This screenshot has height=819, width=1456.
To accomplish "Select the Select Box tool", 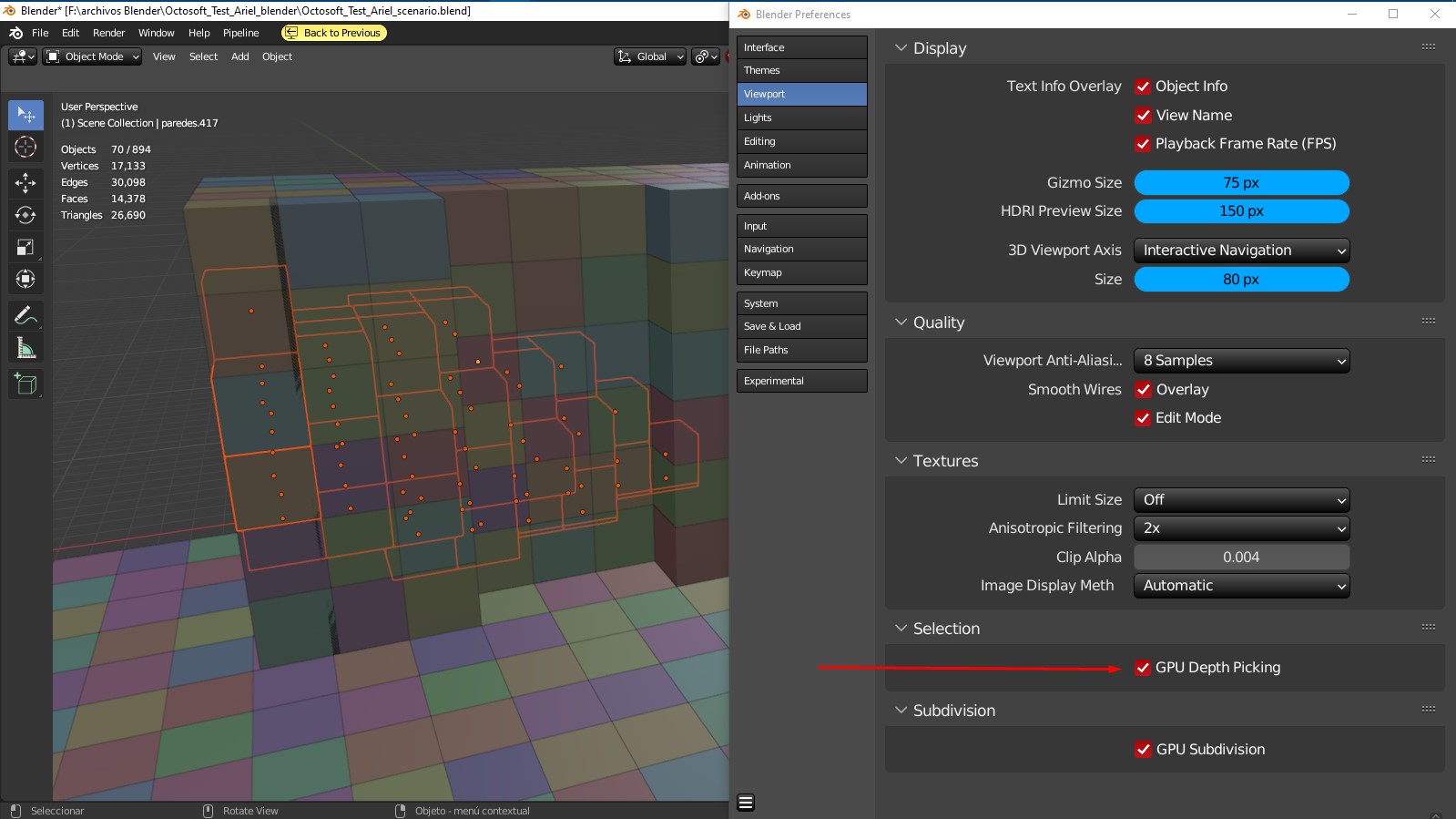I will point(25,115).
